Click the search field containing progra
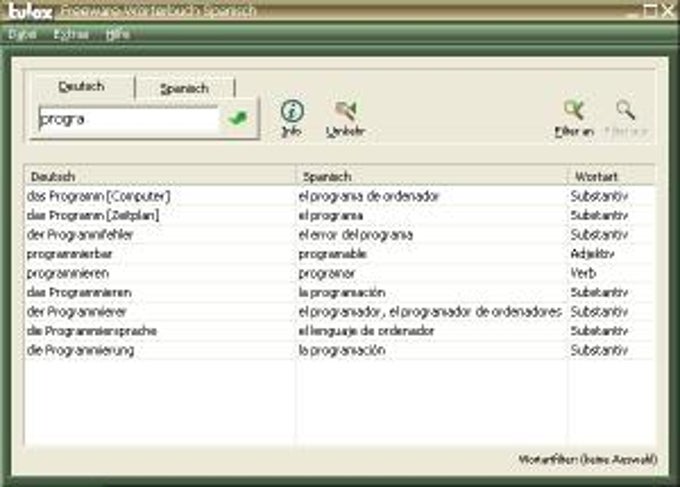Screen dimensions: 680x487 point(129,119)
